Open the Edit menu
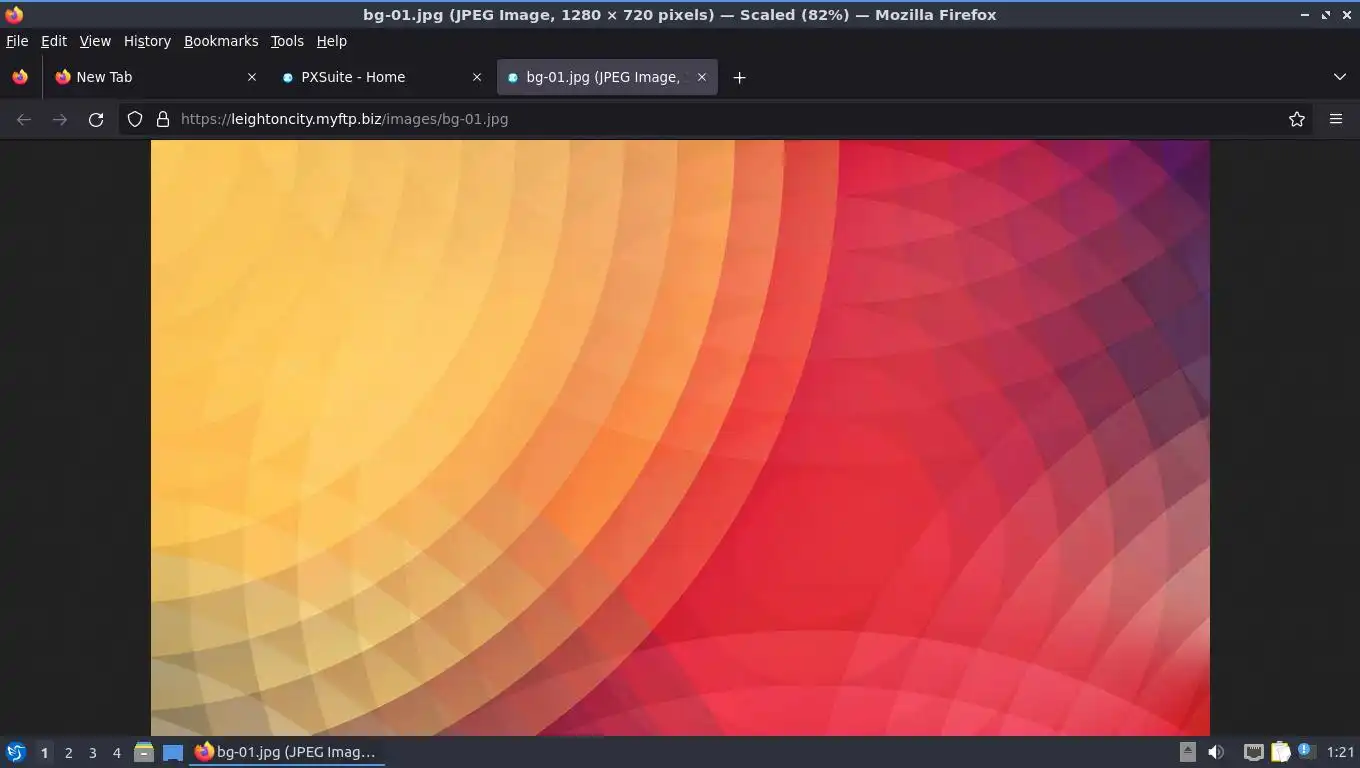The height and width of the screenshot is (768, 1360). [54, 41]
